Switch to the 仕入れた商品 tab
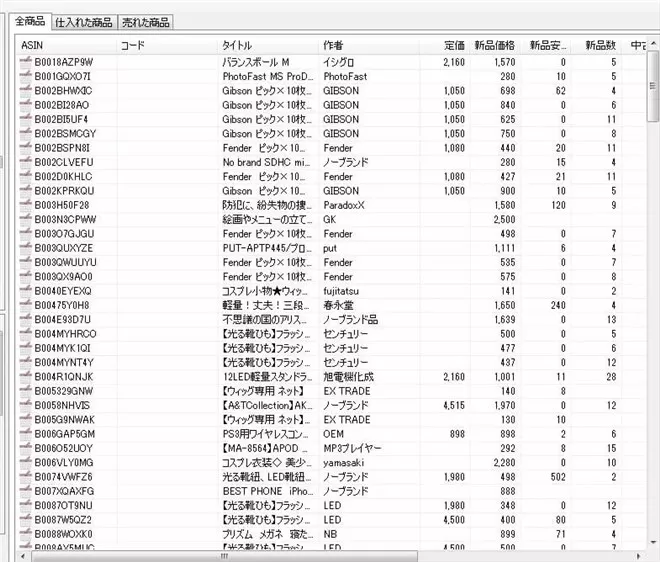This screenshot has height=562, width=660. pyautogui.click(x=84, y=22)
